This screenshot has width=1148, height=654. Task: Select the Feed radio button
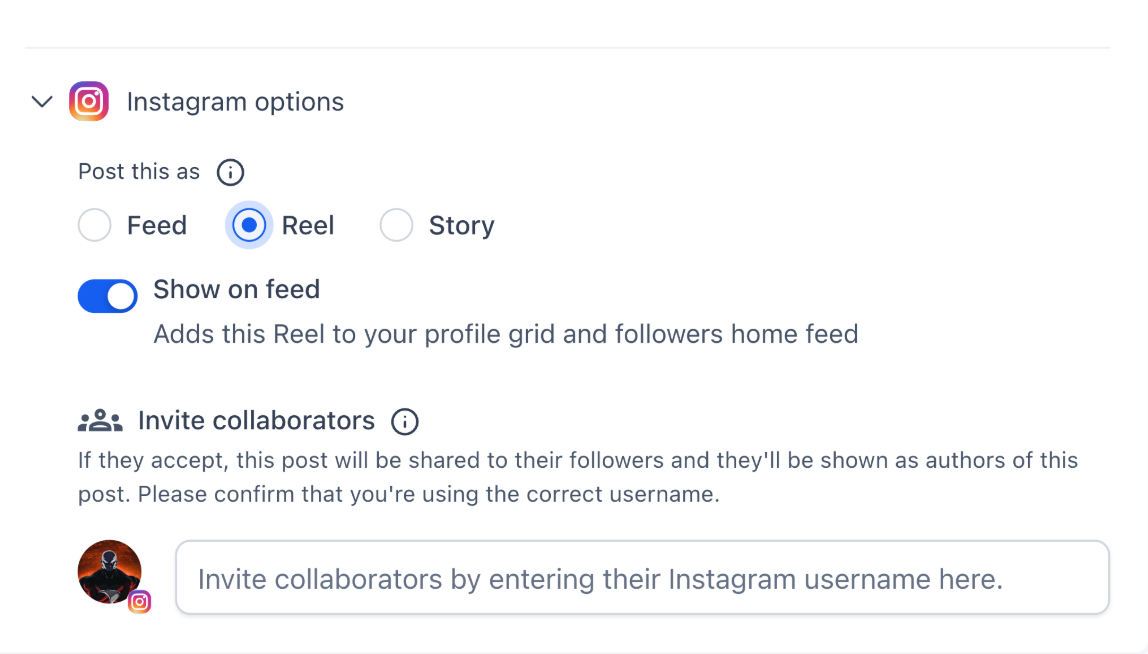click(x=95, y=226)
